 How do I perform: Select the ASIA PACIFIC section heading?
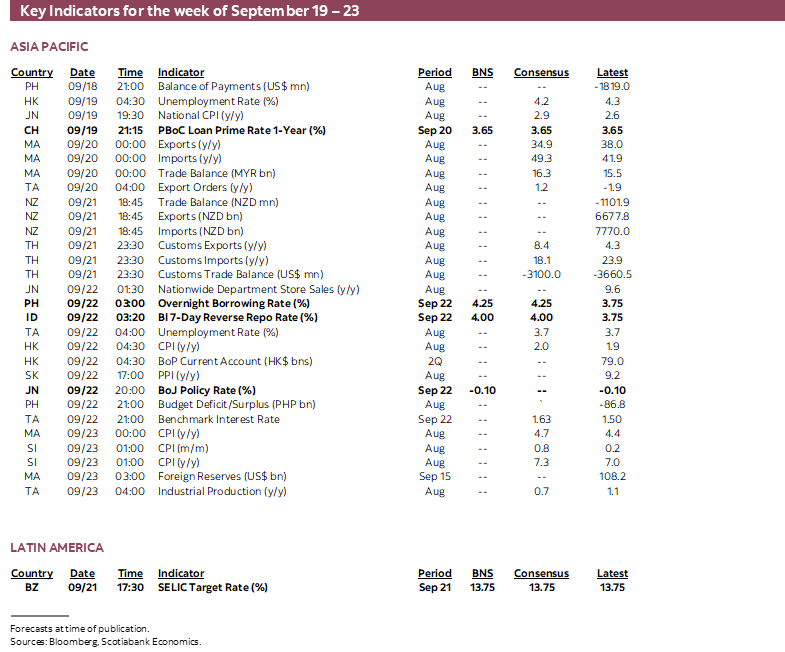(49, 47)
